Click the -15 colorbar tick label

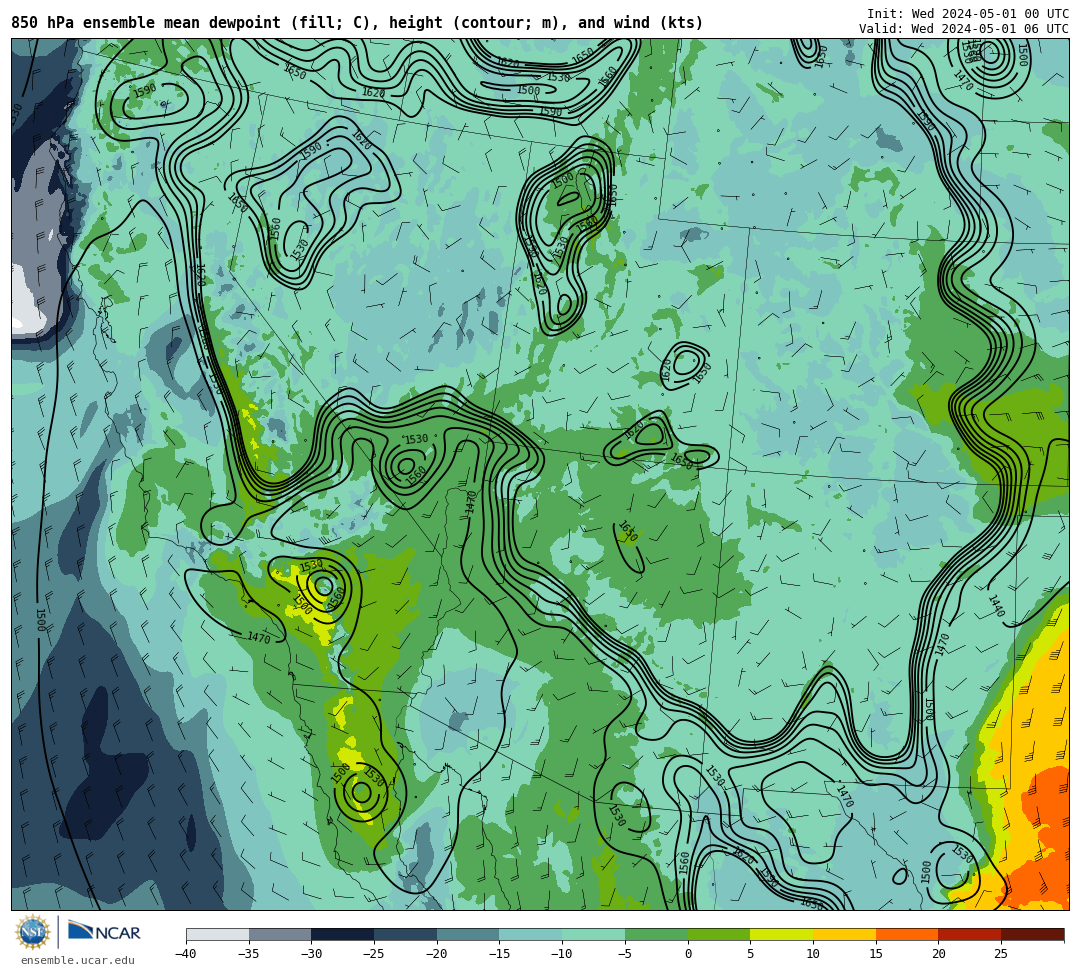coord(499,954)
